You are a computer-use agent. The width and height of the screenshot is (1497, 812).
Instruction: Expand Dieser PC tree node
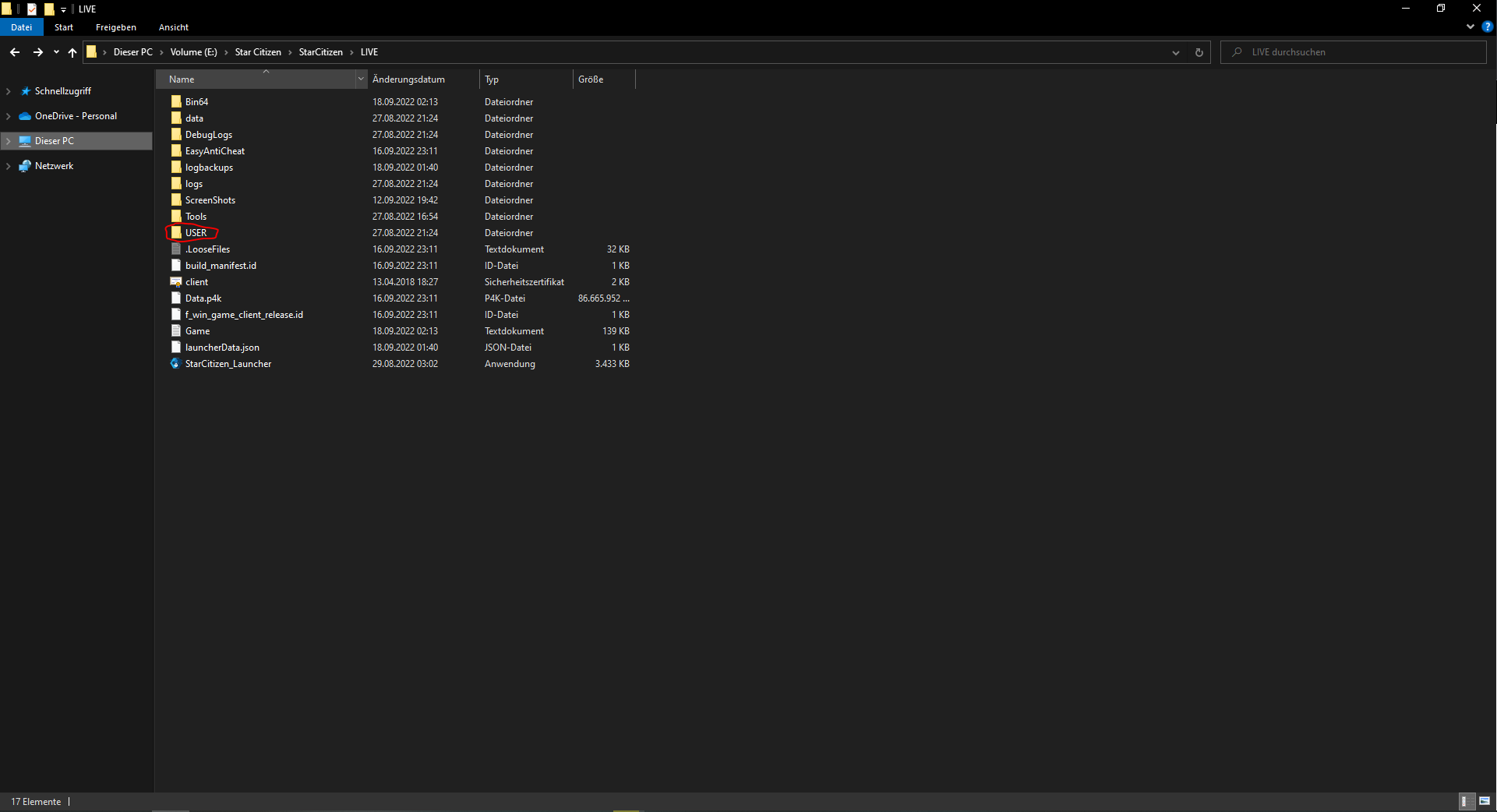[x=9, y=141]
